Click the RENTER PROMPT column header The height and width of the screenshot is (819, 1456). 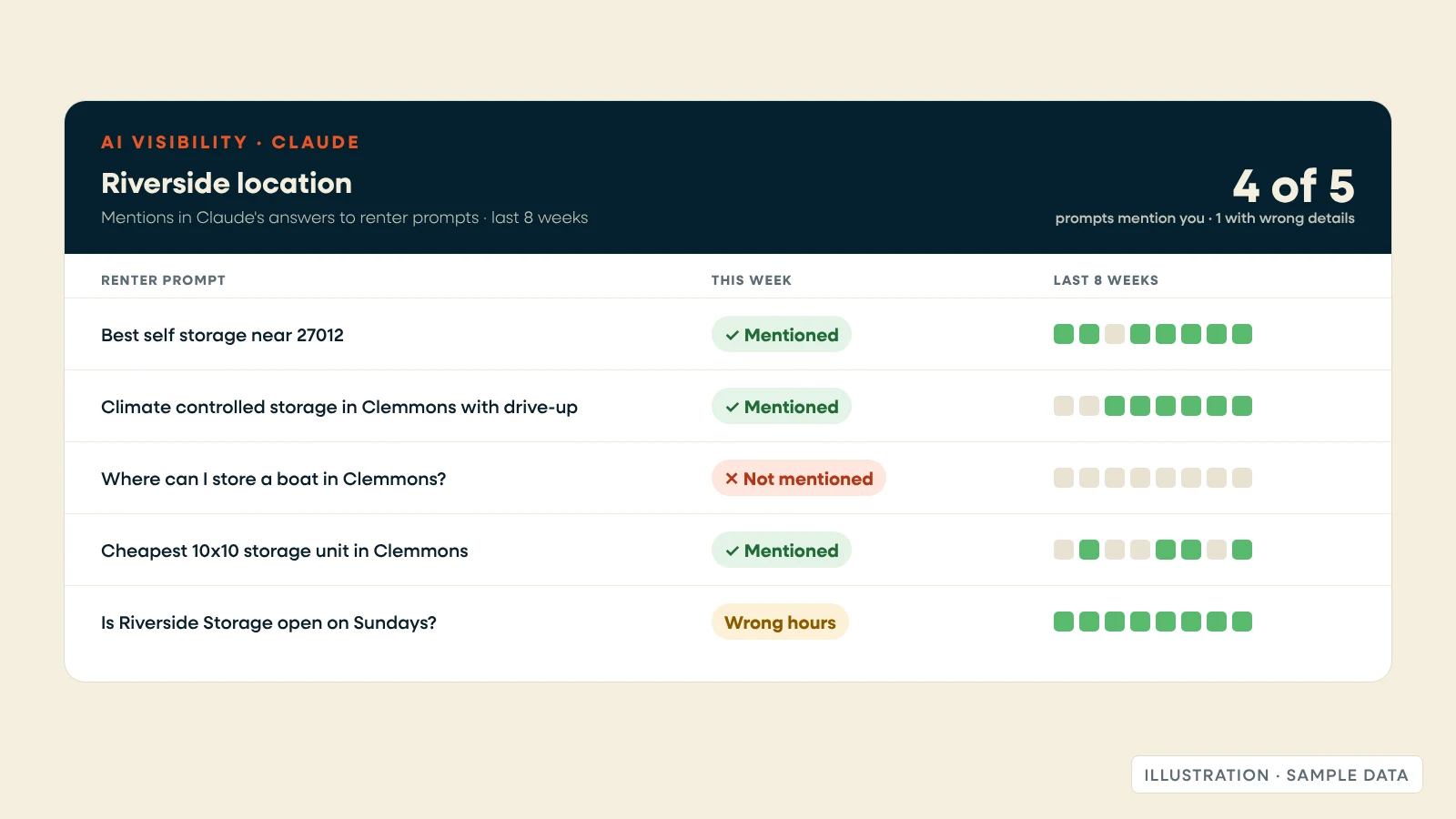[163, 280]
